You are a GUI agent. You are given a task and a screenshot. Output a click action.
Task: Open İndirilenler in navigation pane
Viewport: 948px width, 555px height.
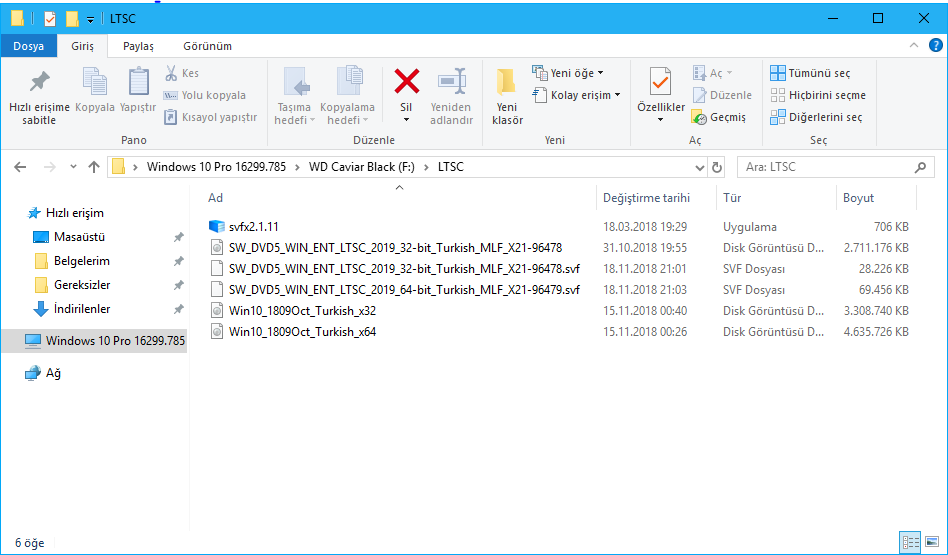71,309
